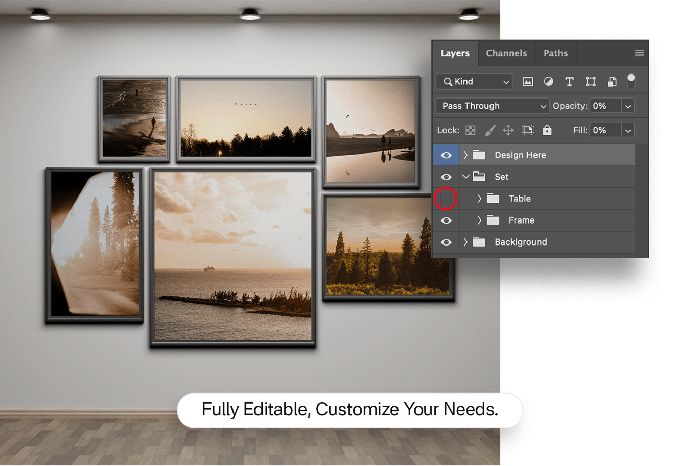
Task: Open the Layers panel flyout menu
Action: tap(639, 53)
